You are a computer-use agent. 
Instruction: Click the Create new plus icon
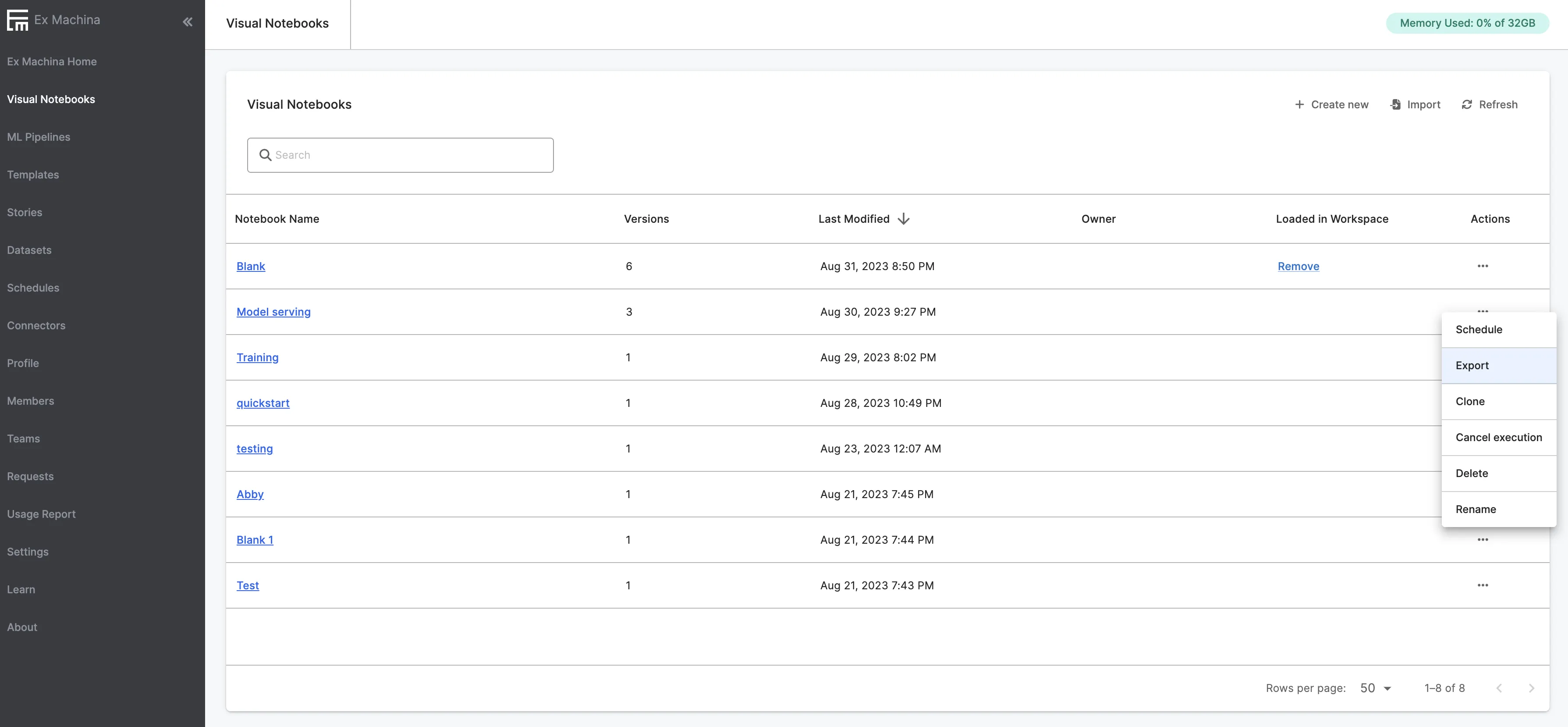(1299, 105)
